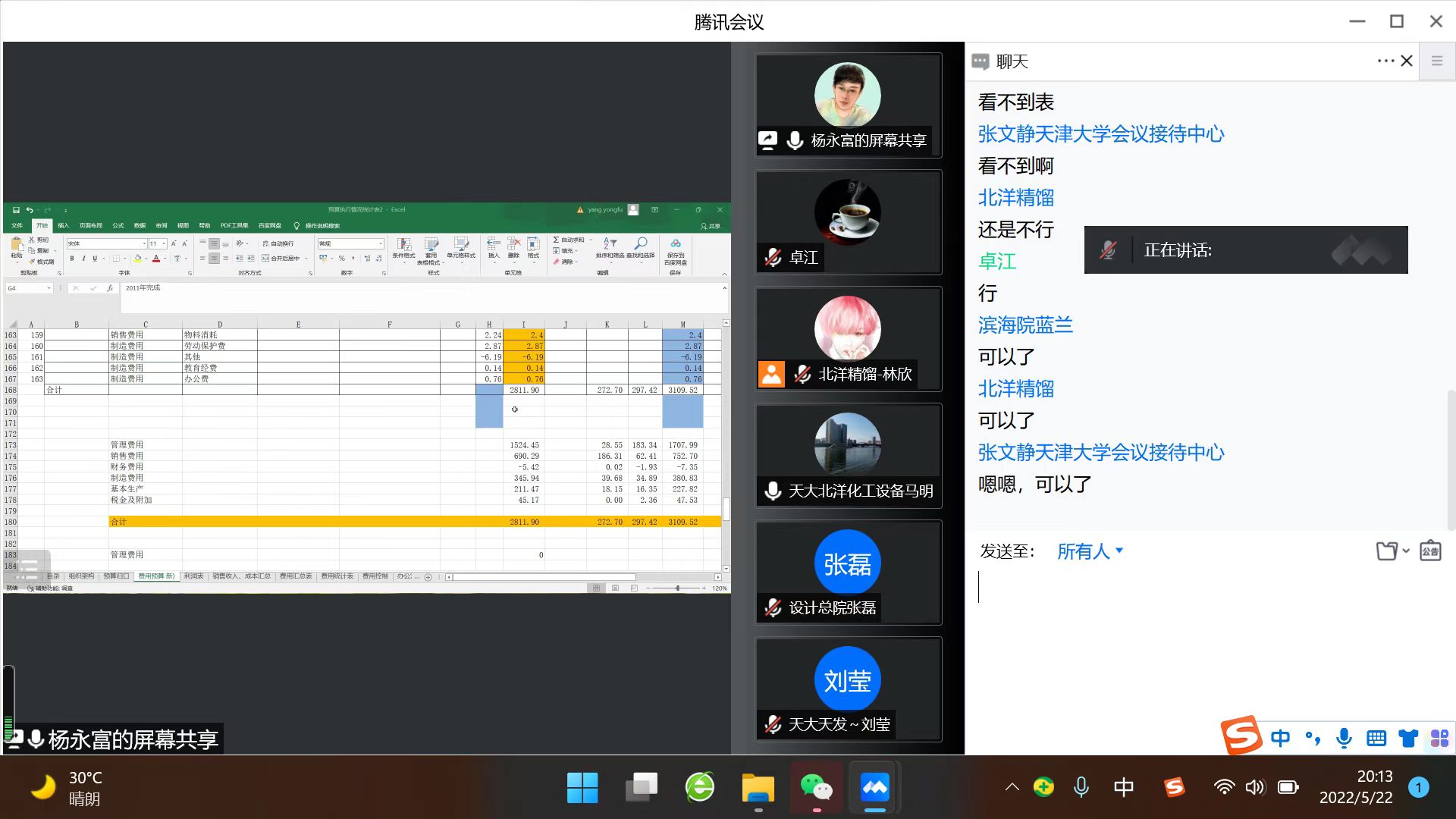1456x819 pixels.
Task: Open the 百度网盘 ribbon tab in Excel
Action: pos(269,225)
